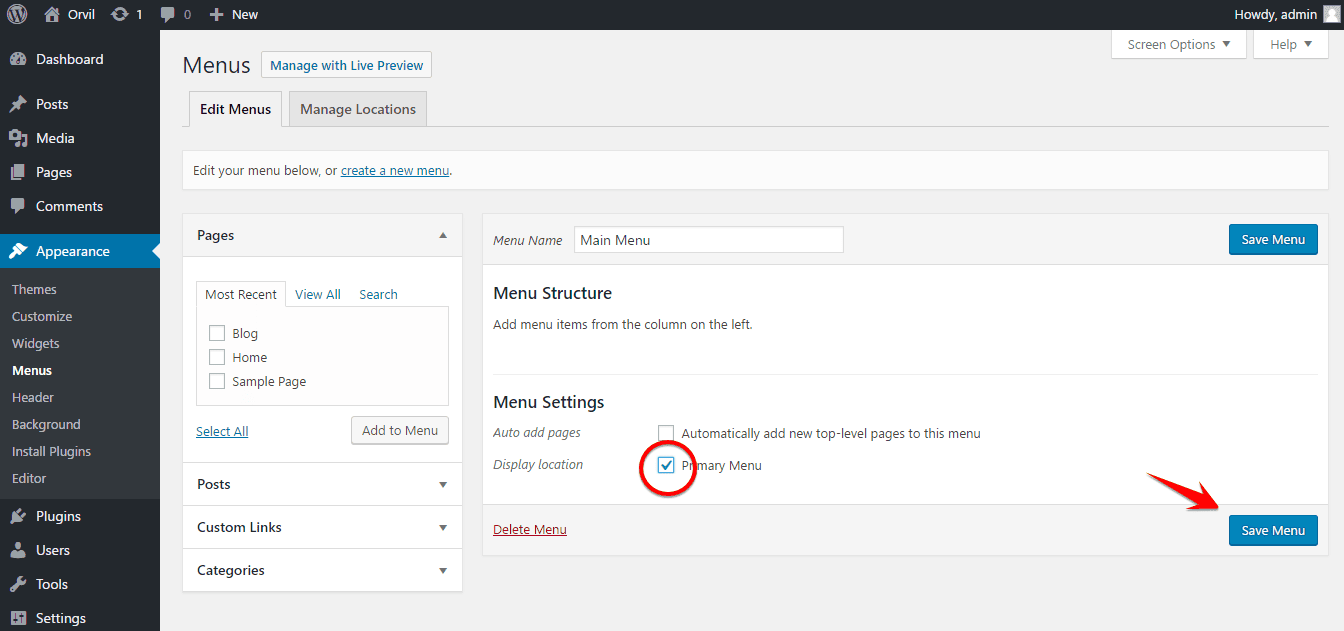This screenshot has height=631, width=1344.
Task: Enable automatically adding new top-level pages
Action: click(x=666, y=433)
